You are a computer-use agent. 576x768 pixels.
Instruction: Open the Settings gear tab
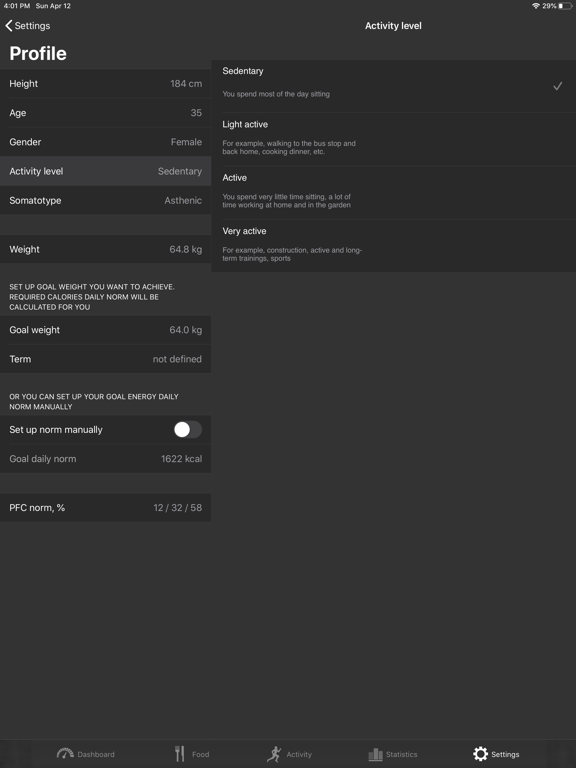point(496,754)
